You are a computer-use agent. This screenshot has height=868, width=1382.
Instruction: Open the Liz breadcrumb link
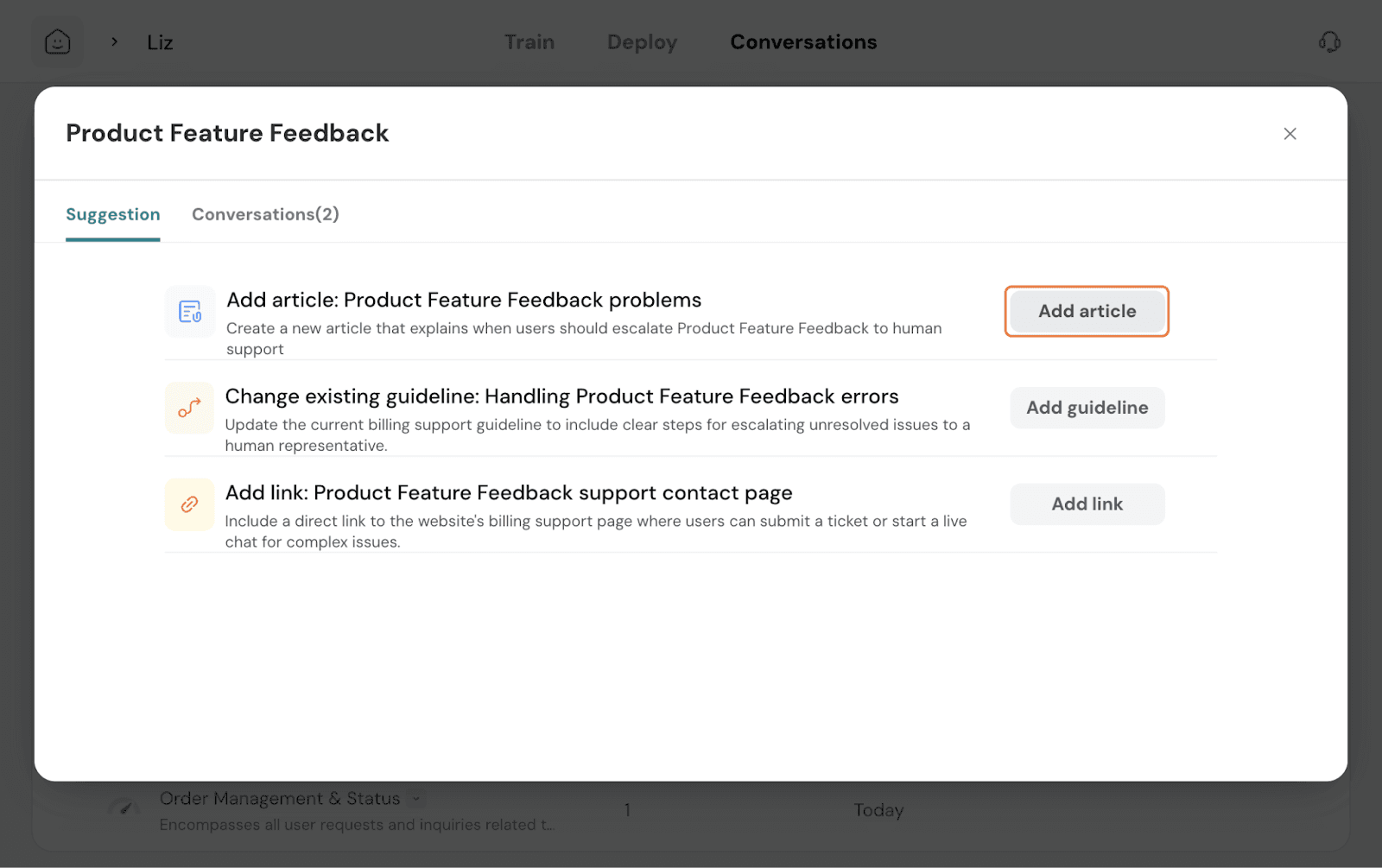[160, 42]
